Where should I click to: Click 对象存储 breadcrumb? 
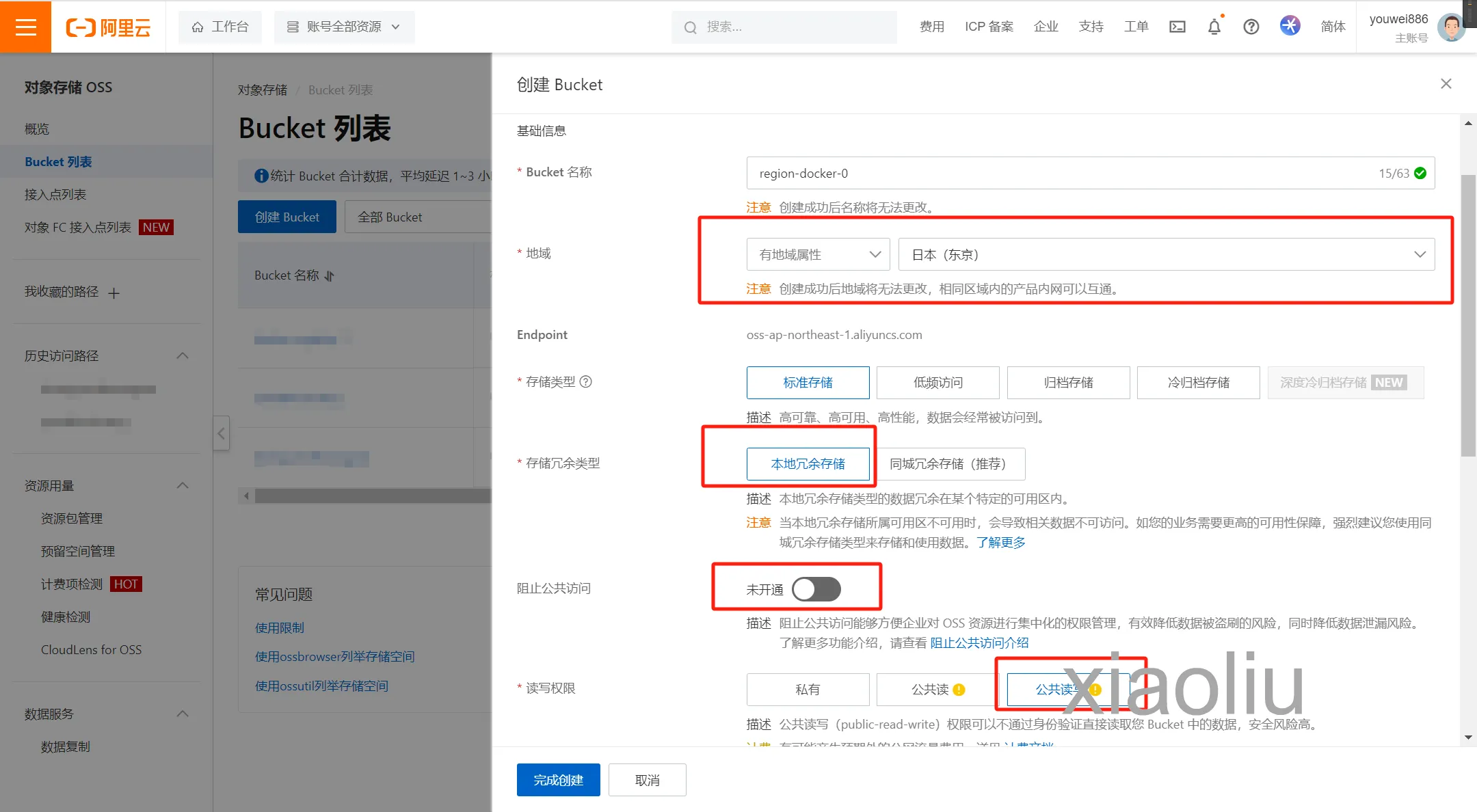tap(263, 90)
